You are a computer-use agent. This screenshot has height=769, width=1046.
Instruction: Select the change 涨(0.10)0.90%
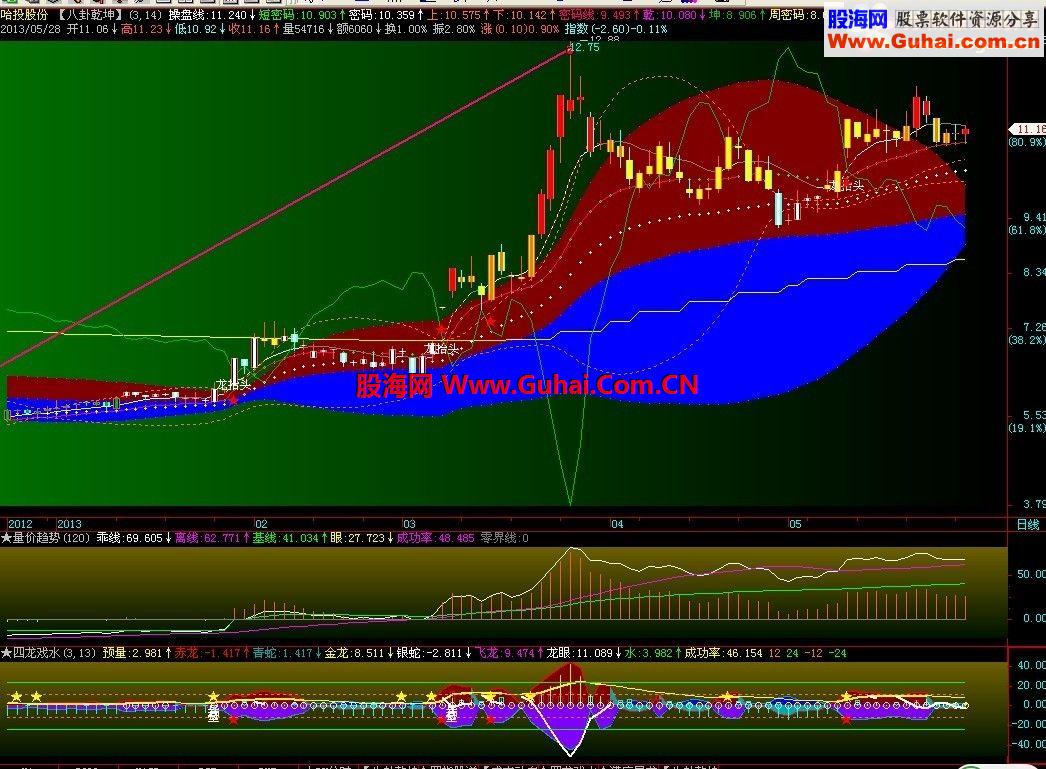tap(520, 29)
